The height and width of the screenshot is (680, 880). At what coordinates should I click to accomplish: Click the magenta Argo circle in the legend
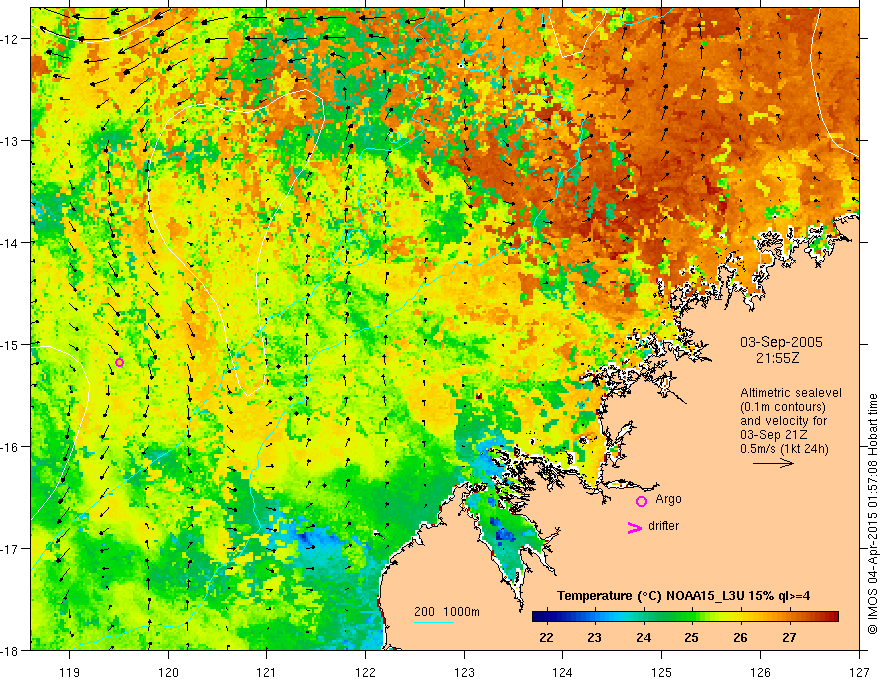[x=641, y=501]
